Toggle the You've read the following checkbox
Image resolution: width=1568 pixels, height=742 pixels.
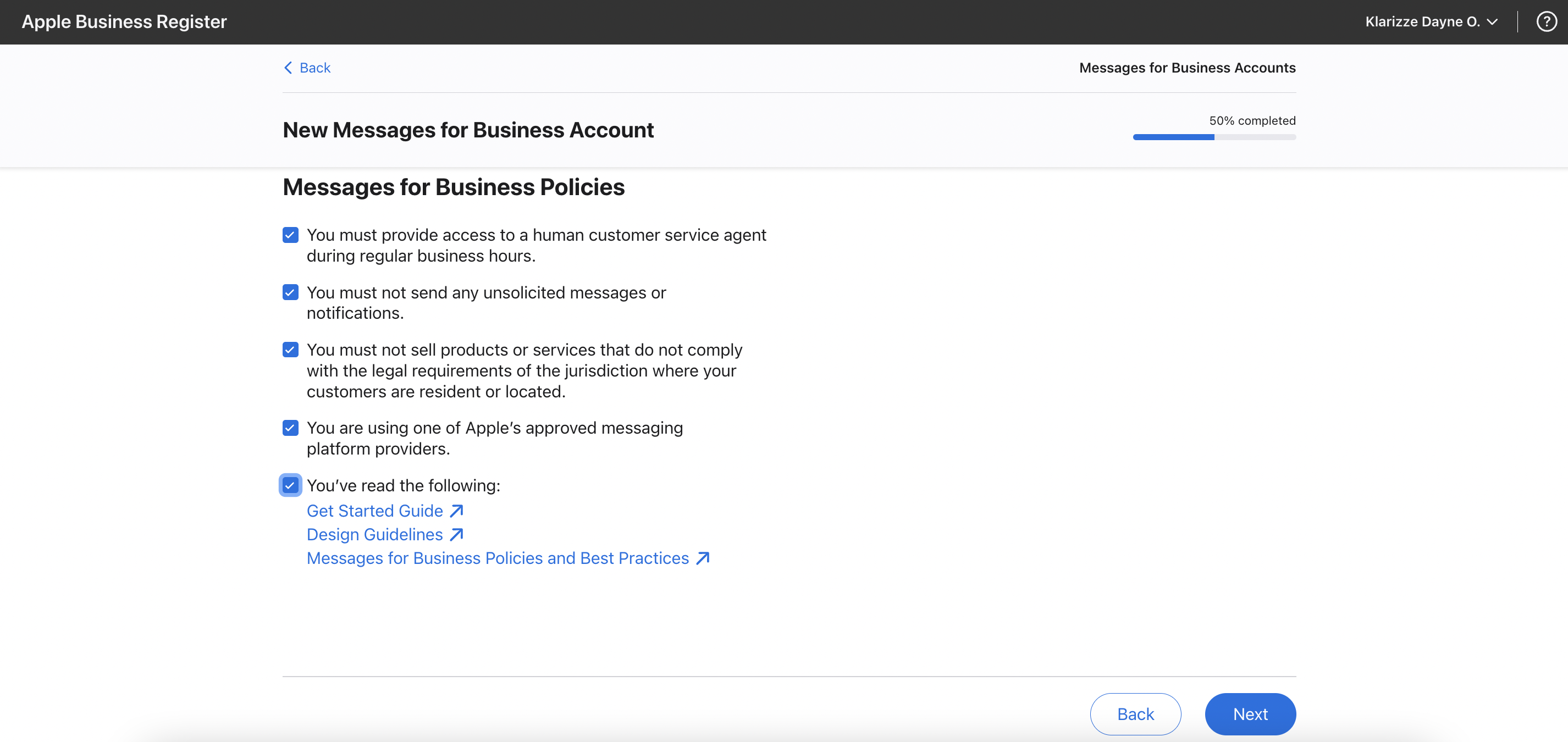coord(290,485)
